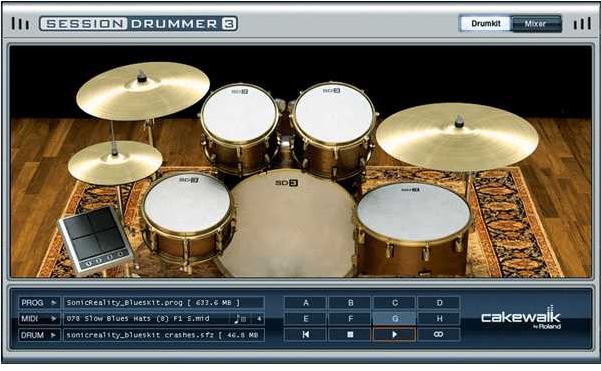Click the hi-hat cymbal
This screenshot has width=601, height=371.
[115, 163]
